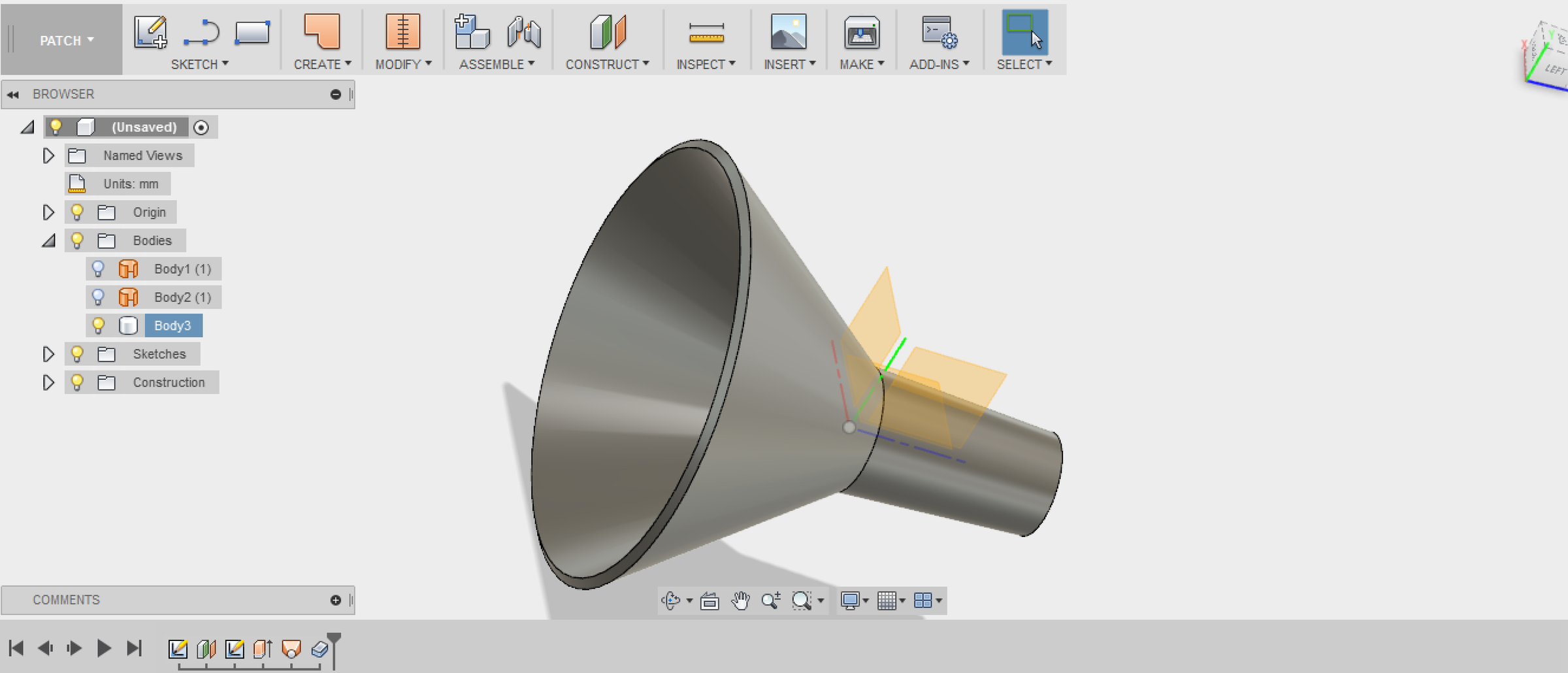Viewport: 1568px width, 673px height.
Task: Open the Create Form patch tool
Action: pyautogui.click(x=323, y=31)
